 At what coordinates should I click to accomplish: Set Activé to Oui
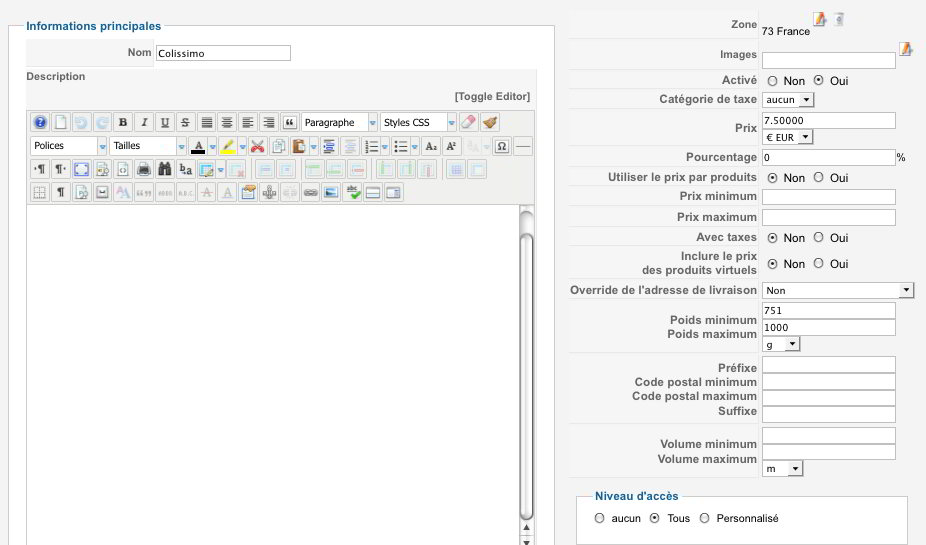(819, 80)
